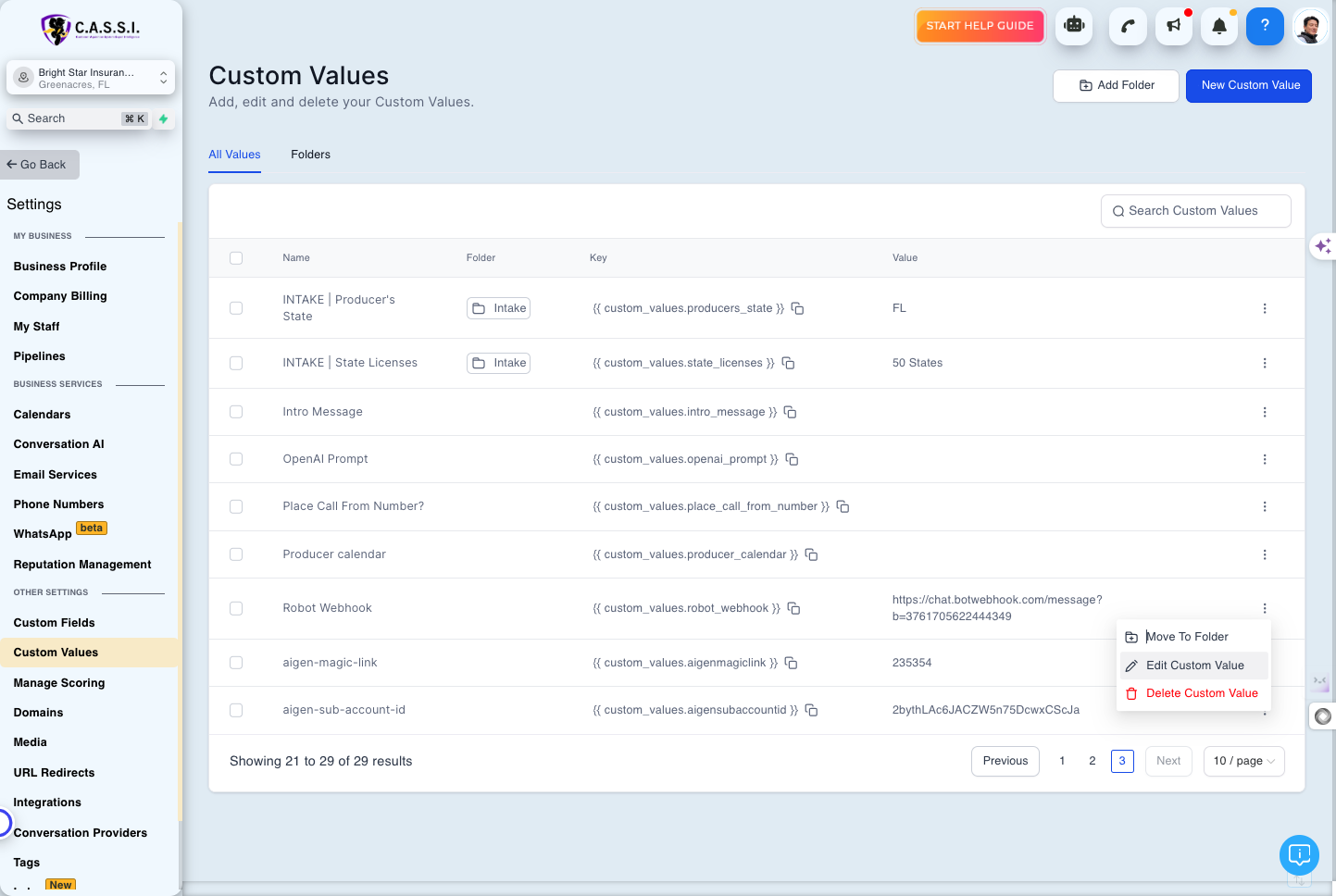Open the chat support widget icon
Screen dimensions: 1336x896
[1299, 854]
